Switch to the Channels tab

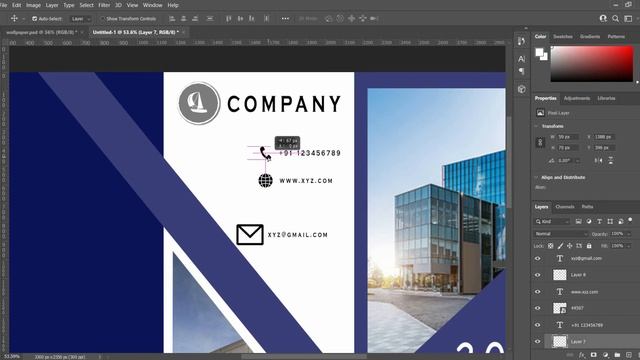(564, 207)
